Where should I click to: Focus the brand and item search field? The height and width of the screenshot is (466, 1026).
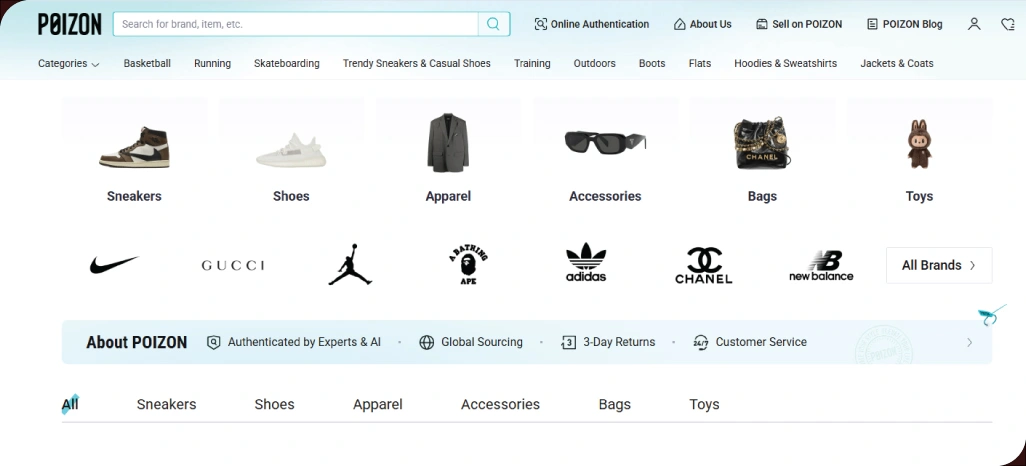coord(296,24)
